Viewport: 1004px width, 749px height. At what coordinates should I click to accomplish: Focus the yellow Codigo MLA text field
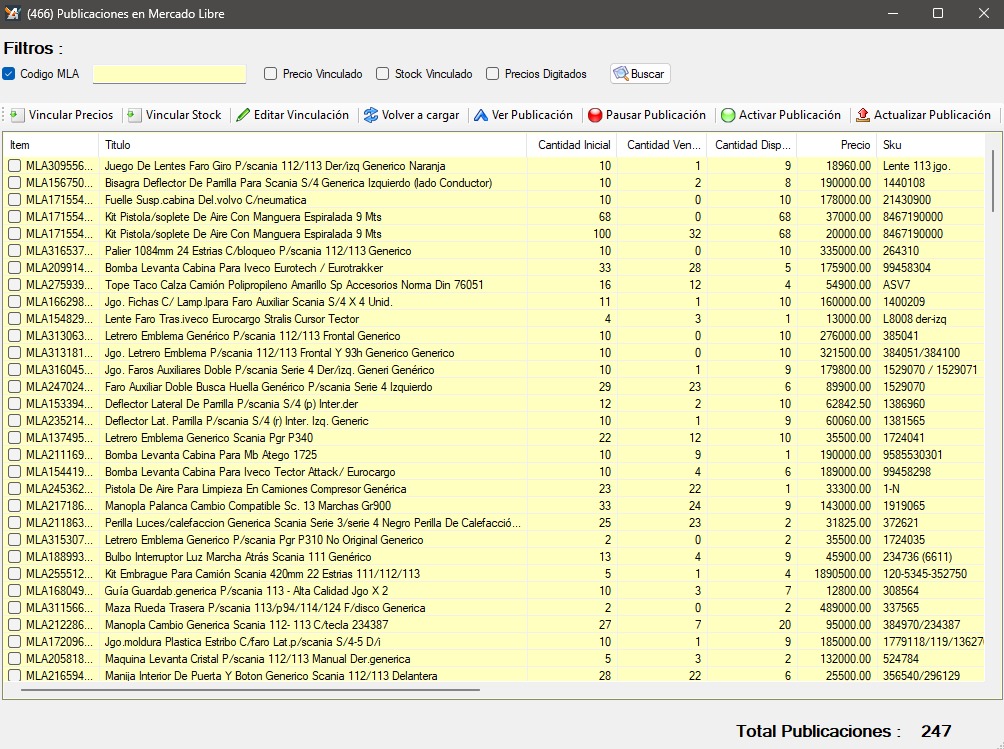[169, 74]
